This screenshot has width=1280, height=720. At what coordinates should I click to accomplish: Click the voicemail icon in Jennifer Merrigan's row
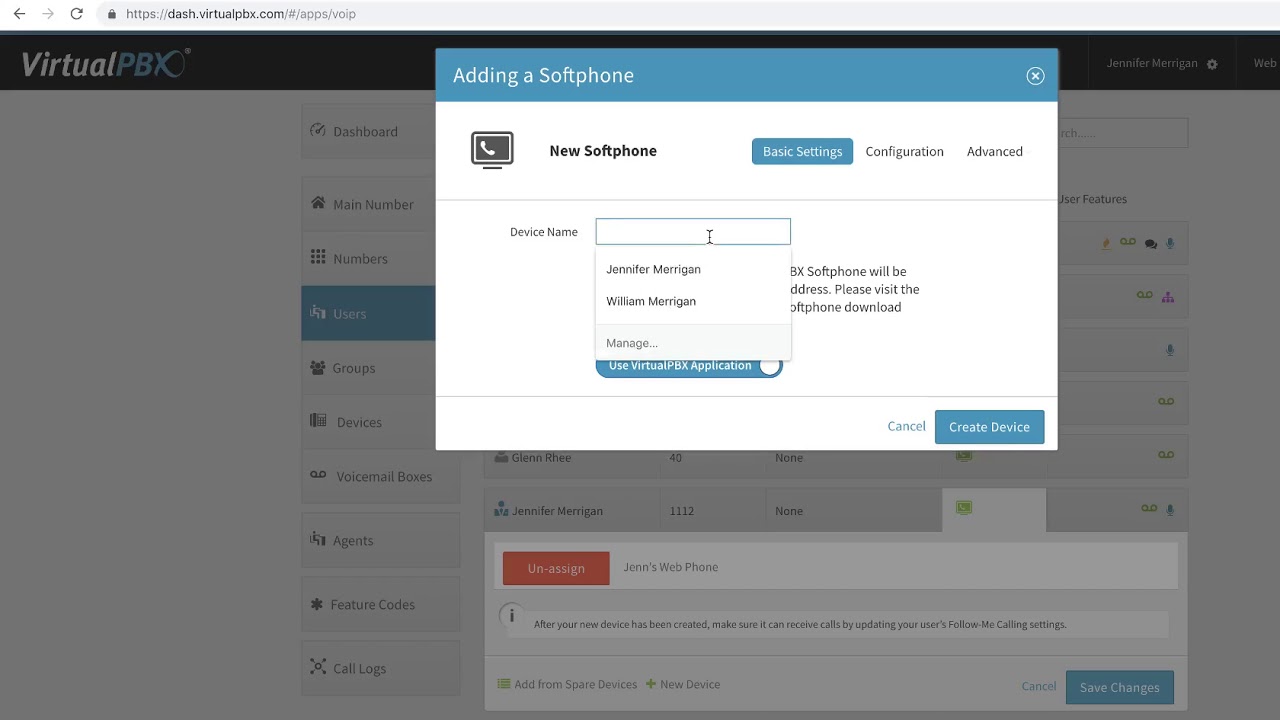click(1149, 509)
